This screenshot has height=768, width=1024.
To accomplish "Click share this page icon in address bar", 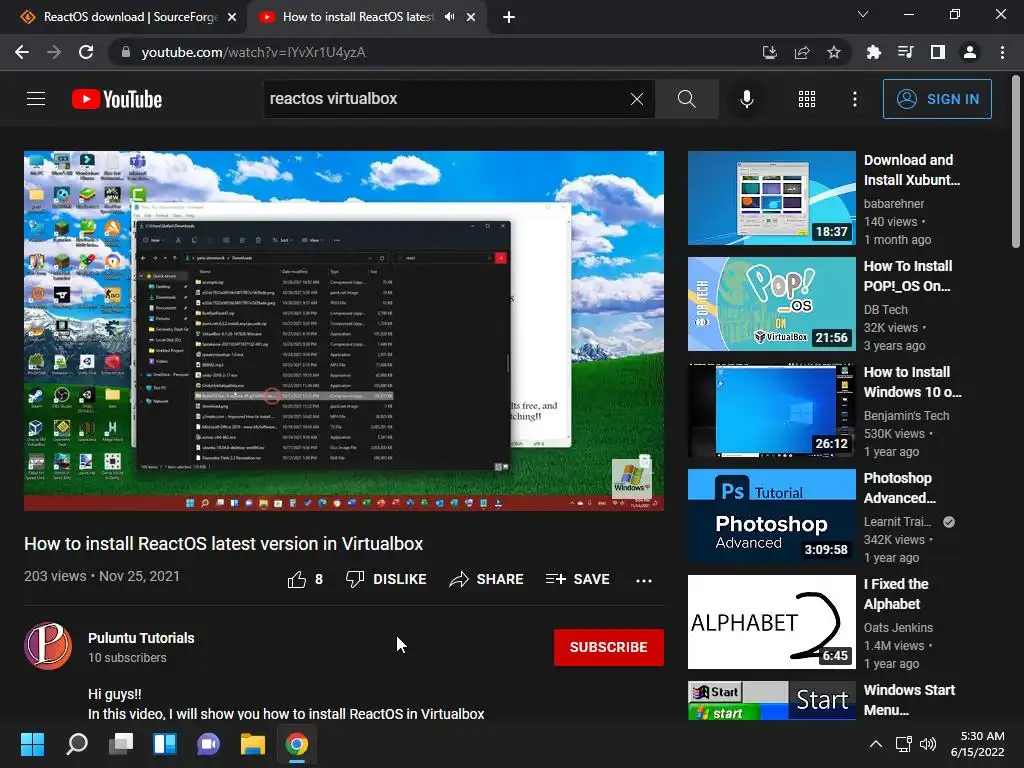I will [x=802, y=52].
